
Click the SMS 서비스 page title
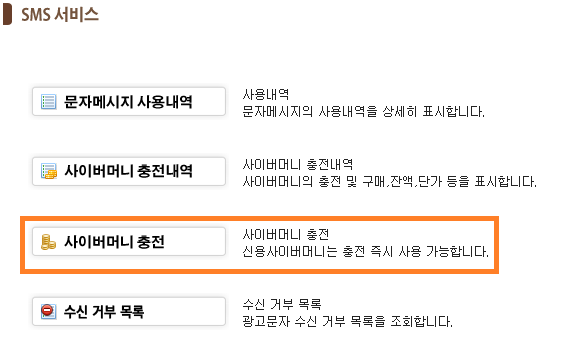tap(60, 15)
